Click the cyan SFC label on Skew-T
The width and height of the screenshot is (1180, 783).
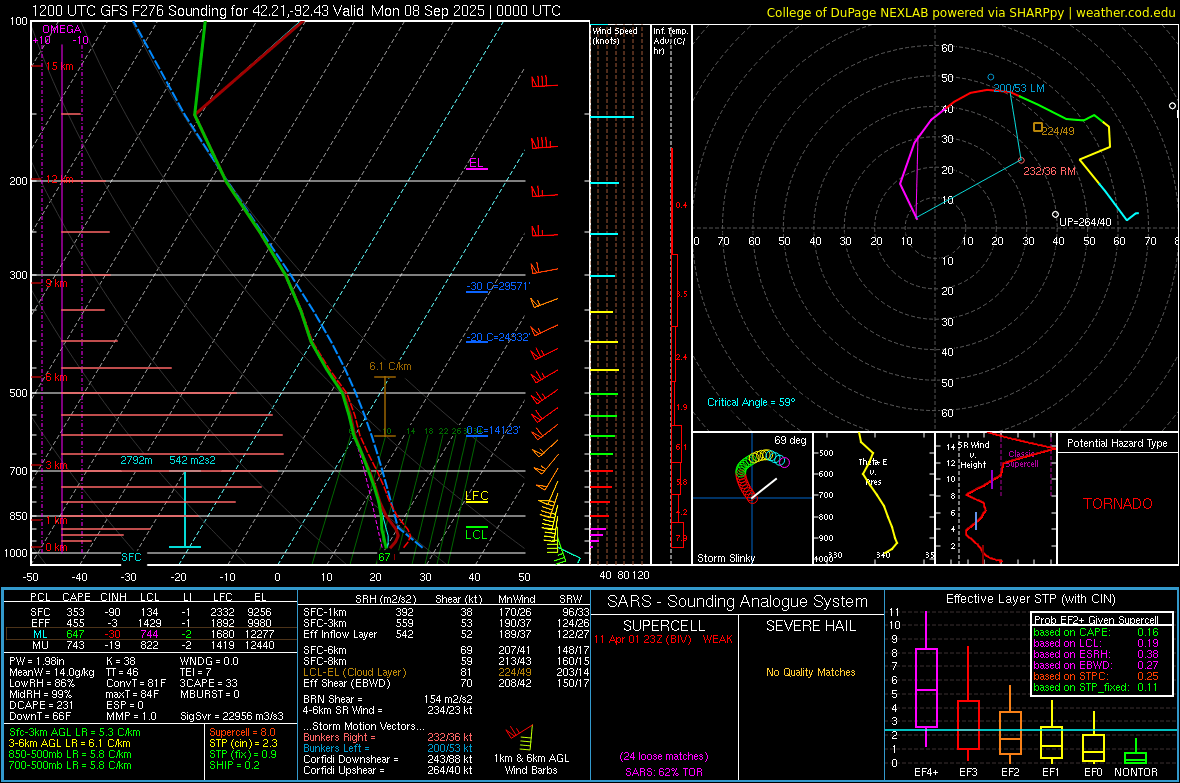point(131,557)
